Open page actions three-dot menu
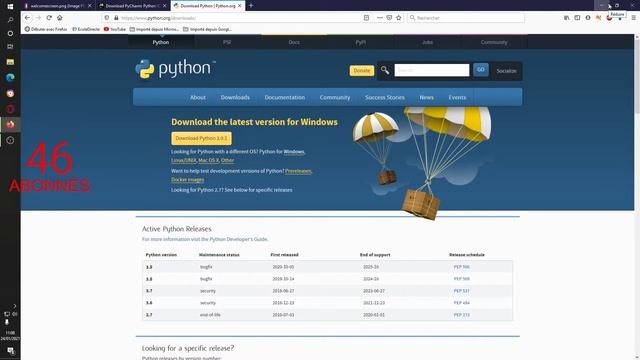The height and width of the screenshot is (360, 640). coord(380,18)
